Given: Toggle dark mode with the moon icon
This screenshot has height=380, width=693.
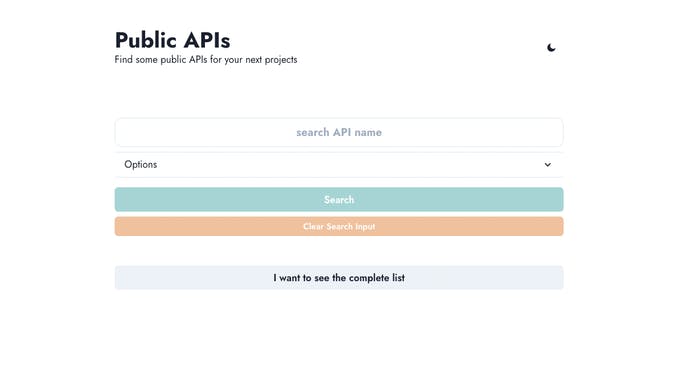Looking at the screenshot, I should click(x=551, y=47).
